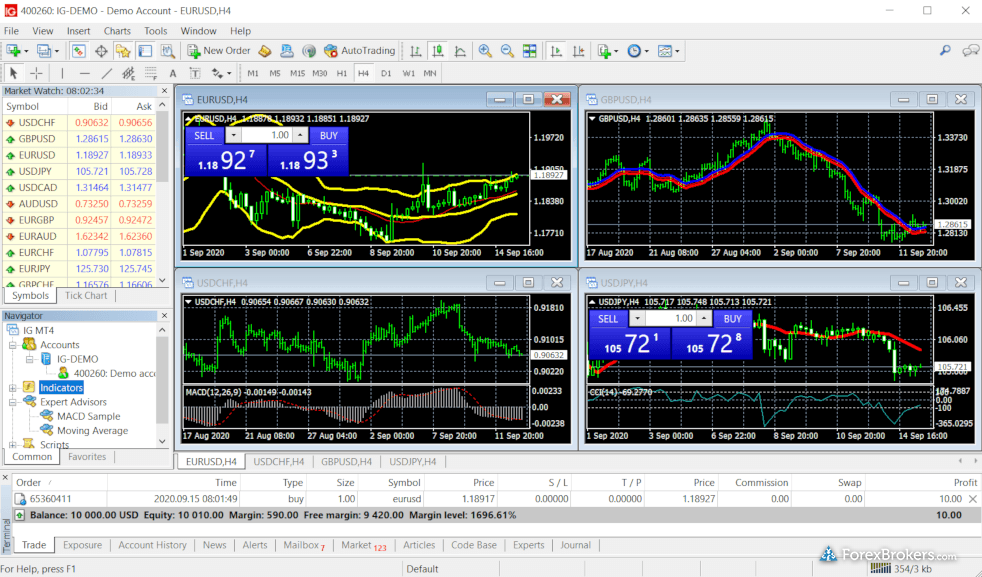Open the Indicators list add icon

tap(604, 51)
